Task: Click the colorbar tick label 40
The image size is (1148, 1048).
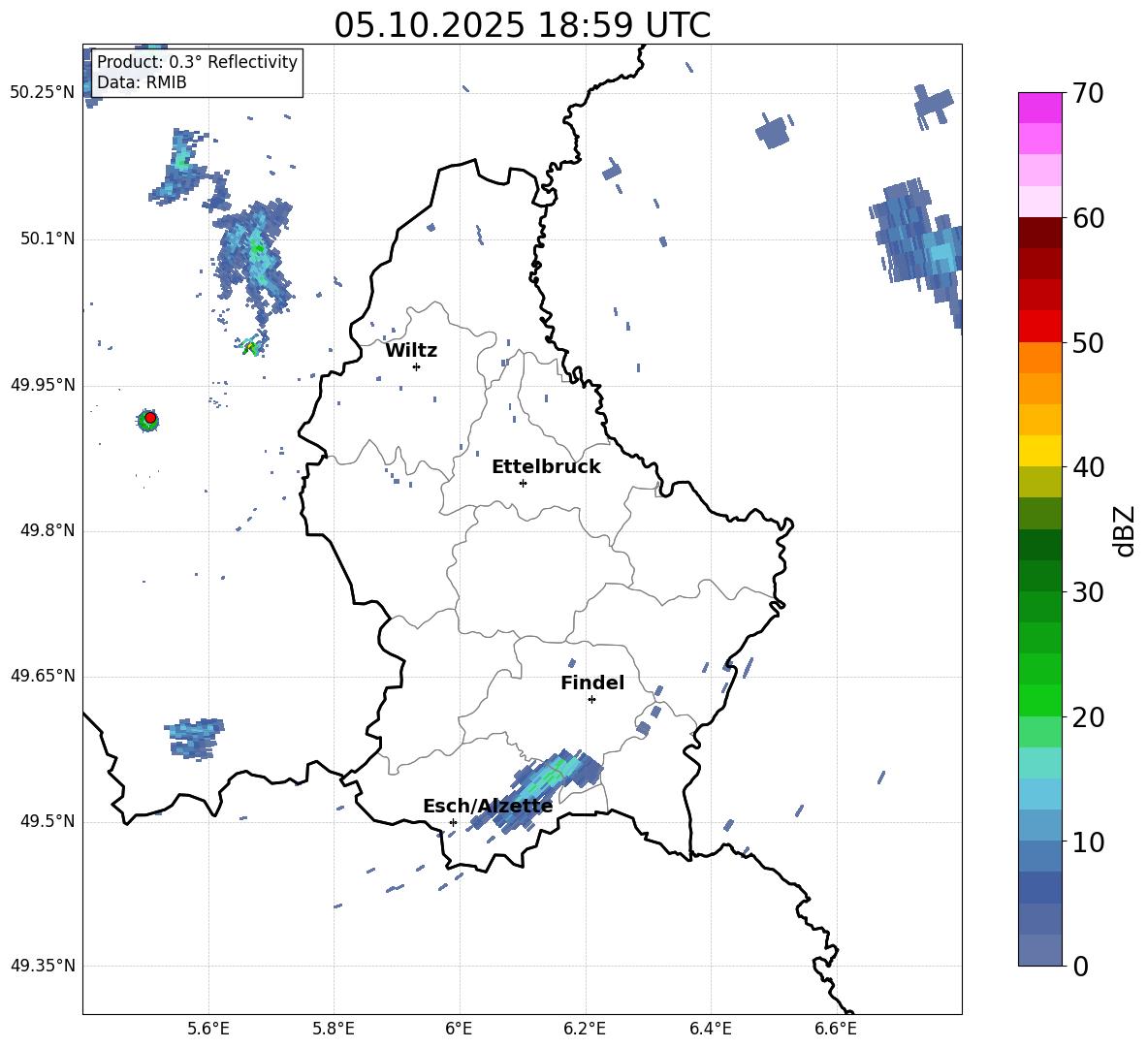Action: coord(1089,467)
